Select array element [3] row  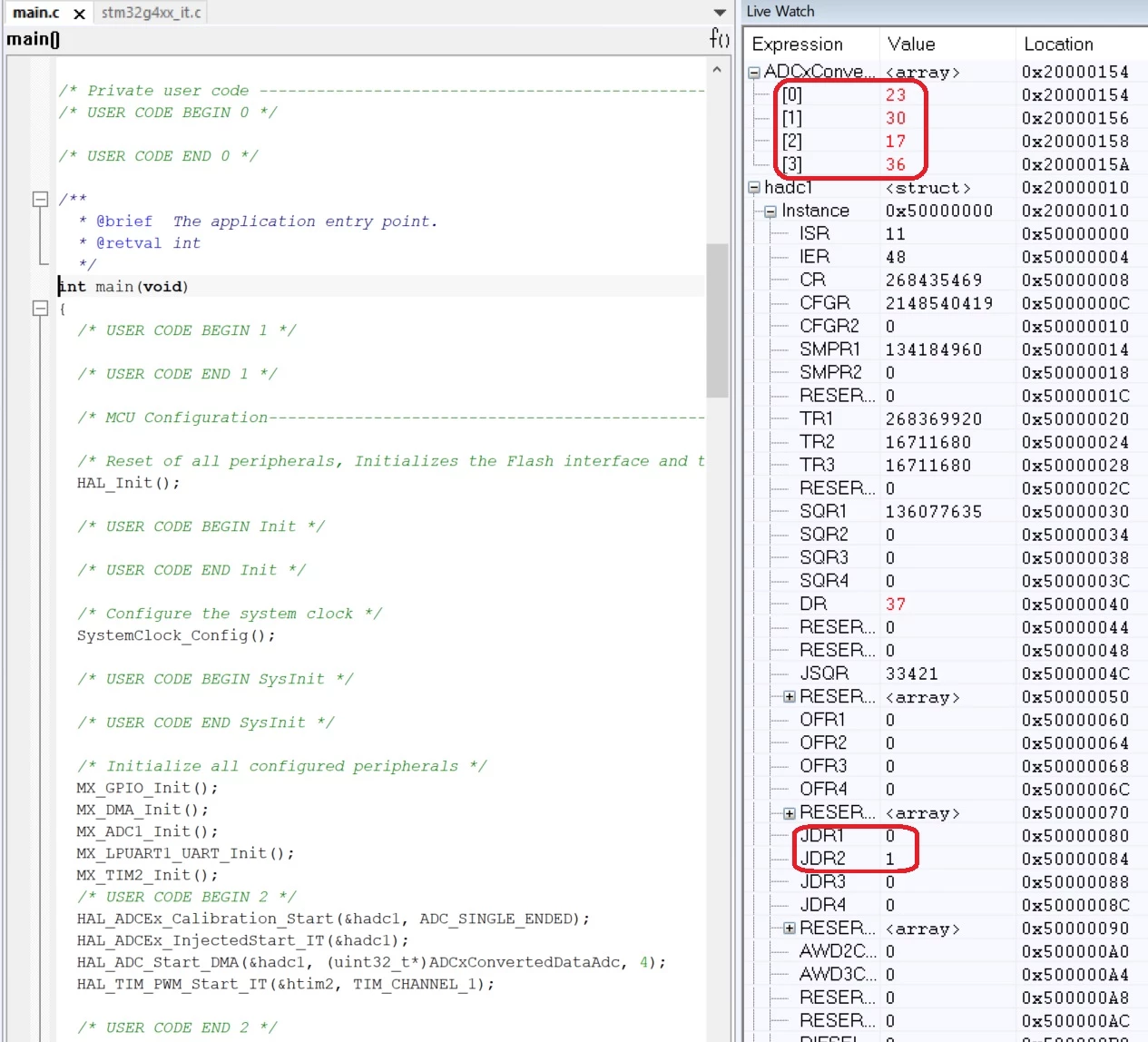point(947,165)
